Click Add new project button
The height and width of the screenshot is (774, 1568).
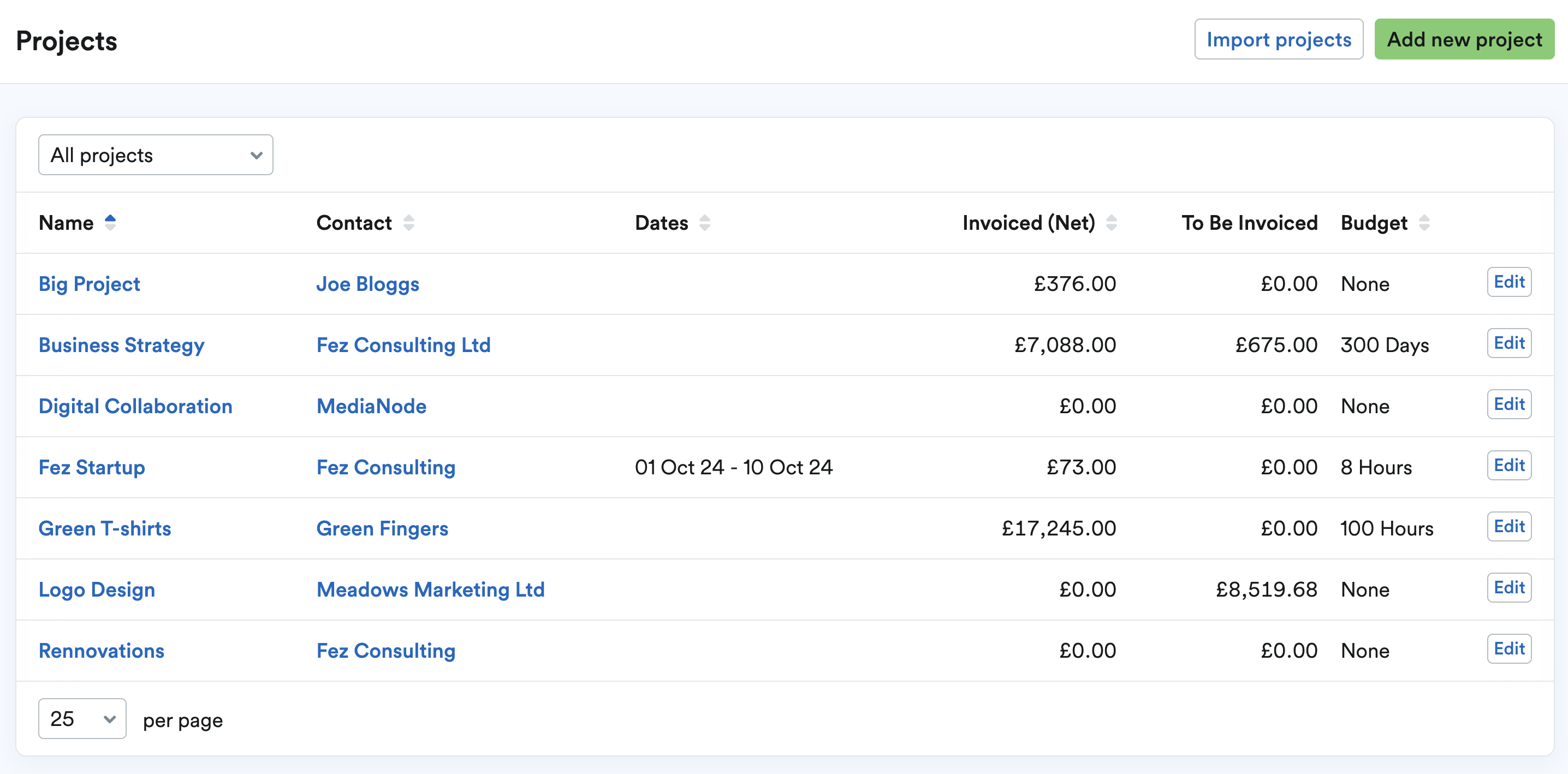point(1464,39)
